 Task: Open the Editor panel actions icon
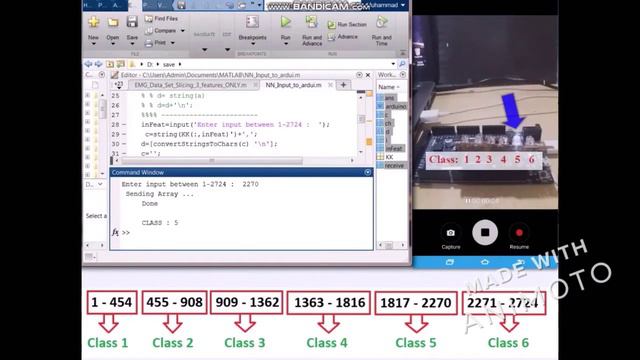(x=359, y=75)
